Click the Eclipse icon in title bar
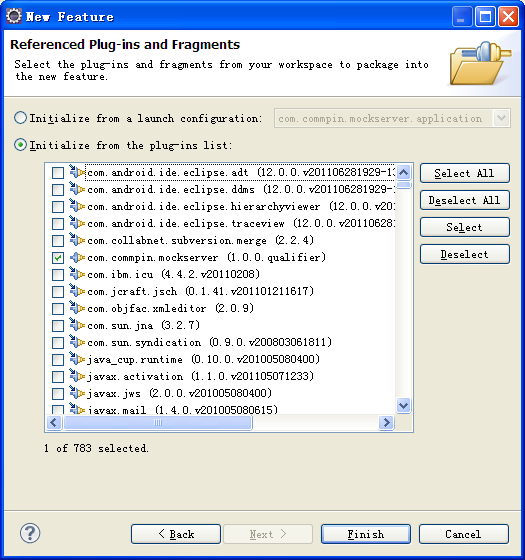 tap(14, 16)
